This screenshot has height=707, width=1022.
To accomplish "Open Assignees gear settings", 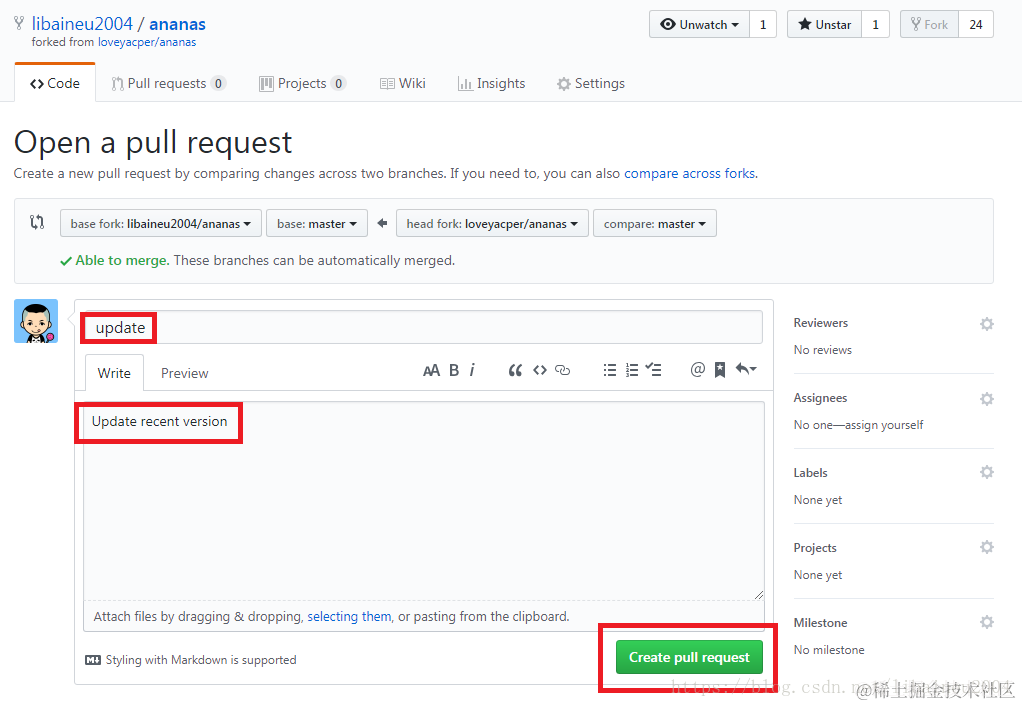I will 987,399.
